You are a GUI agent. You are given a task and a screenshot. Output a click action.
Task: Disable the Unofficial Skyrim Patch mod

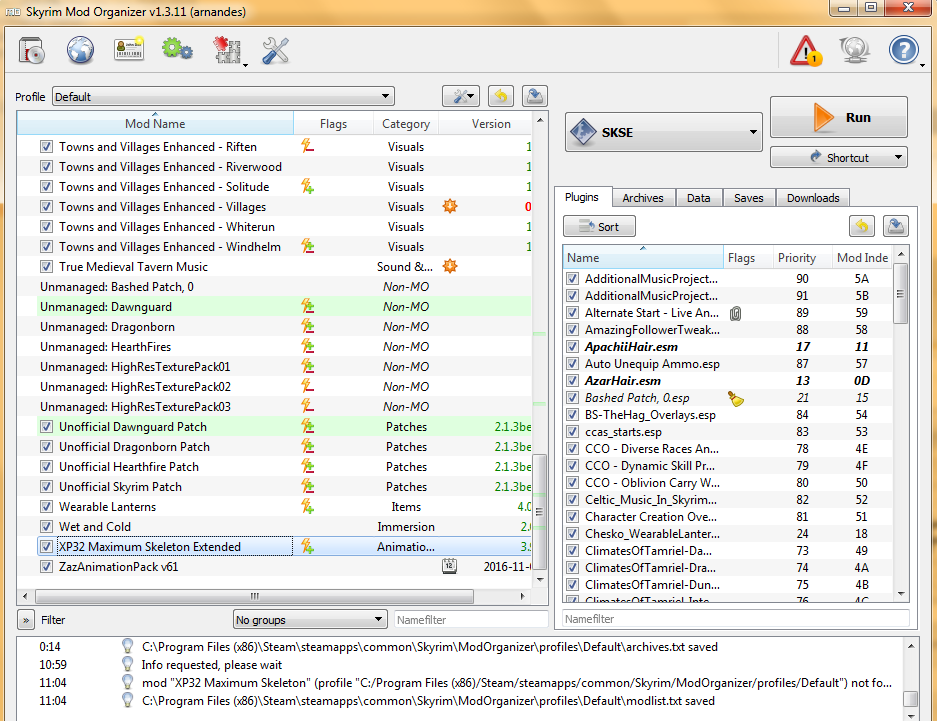click(x=46, y=486)
